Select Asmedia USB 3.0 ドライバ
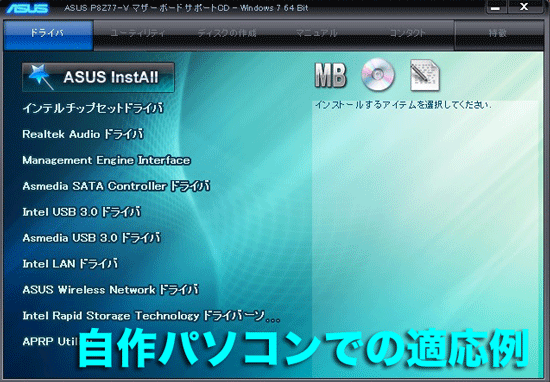Screen dimensions: 550x382 [92, 238]
